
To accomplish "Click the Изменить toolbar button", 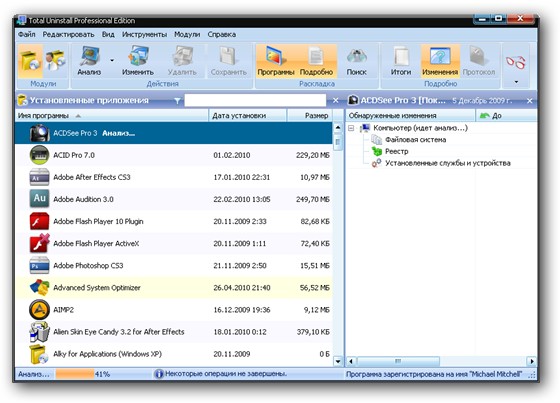I will click(x=138, y=61).
